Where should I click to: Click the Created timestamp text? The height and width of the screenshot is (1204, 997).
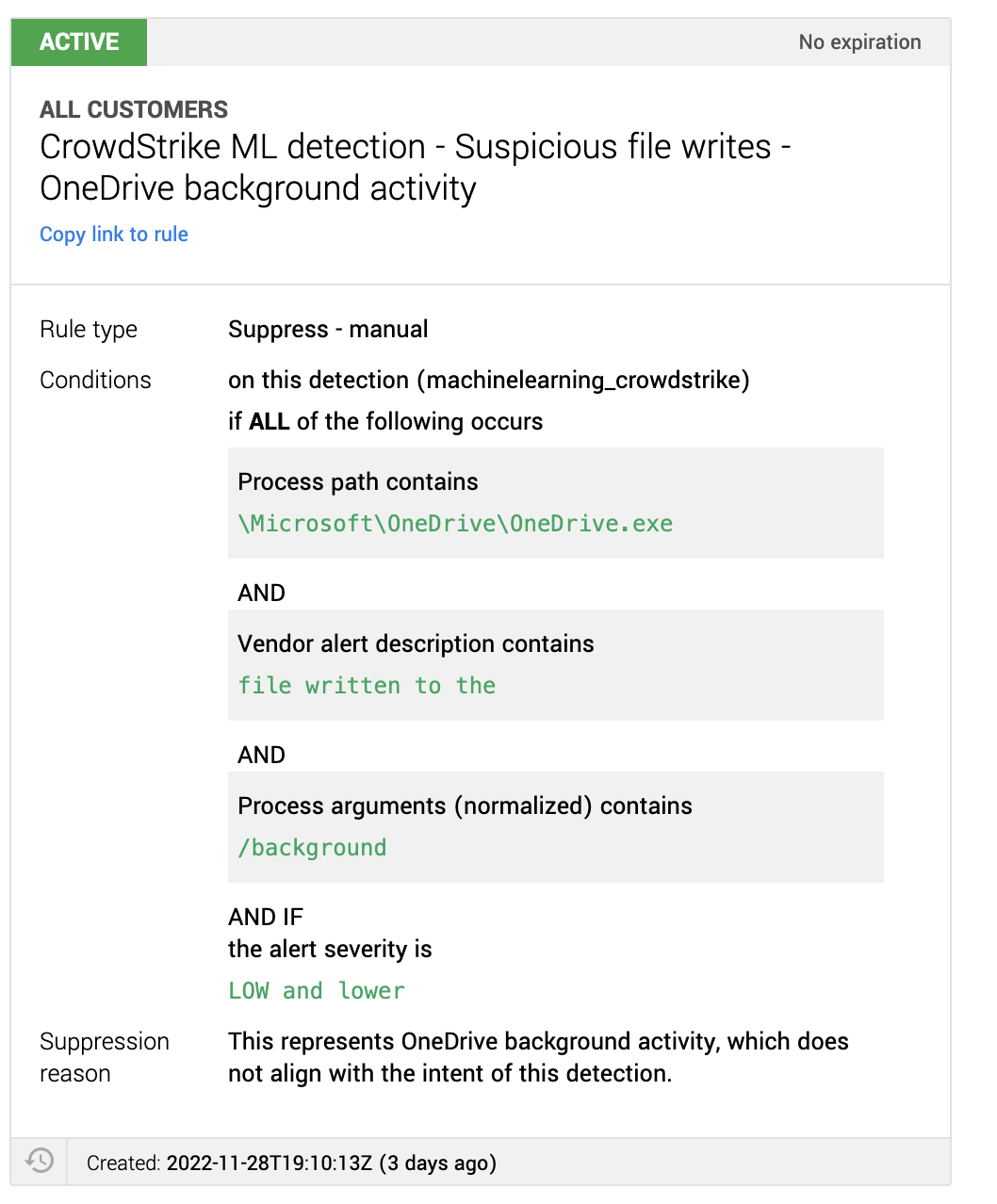pos(291,1163)
